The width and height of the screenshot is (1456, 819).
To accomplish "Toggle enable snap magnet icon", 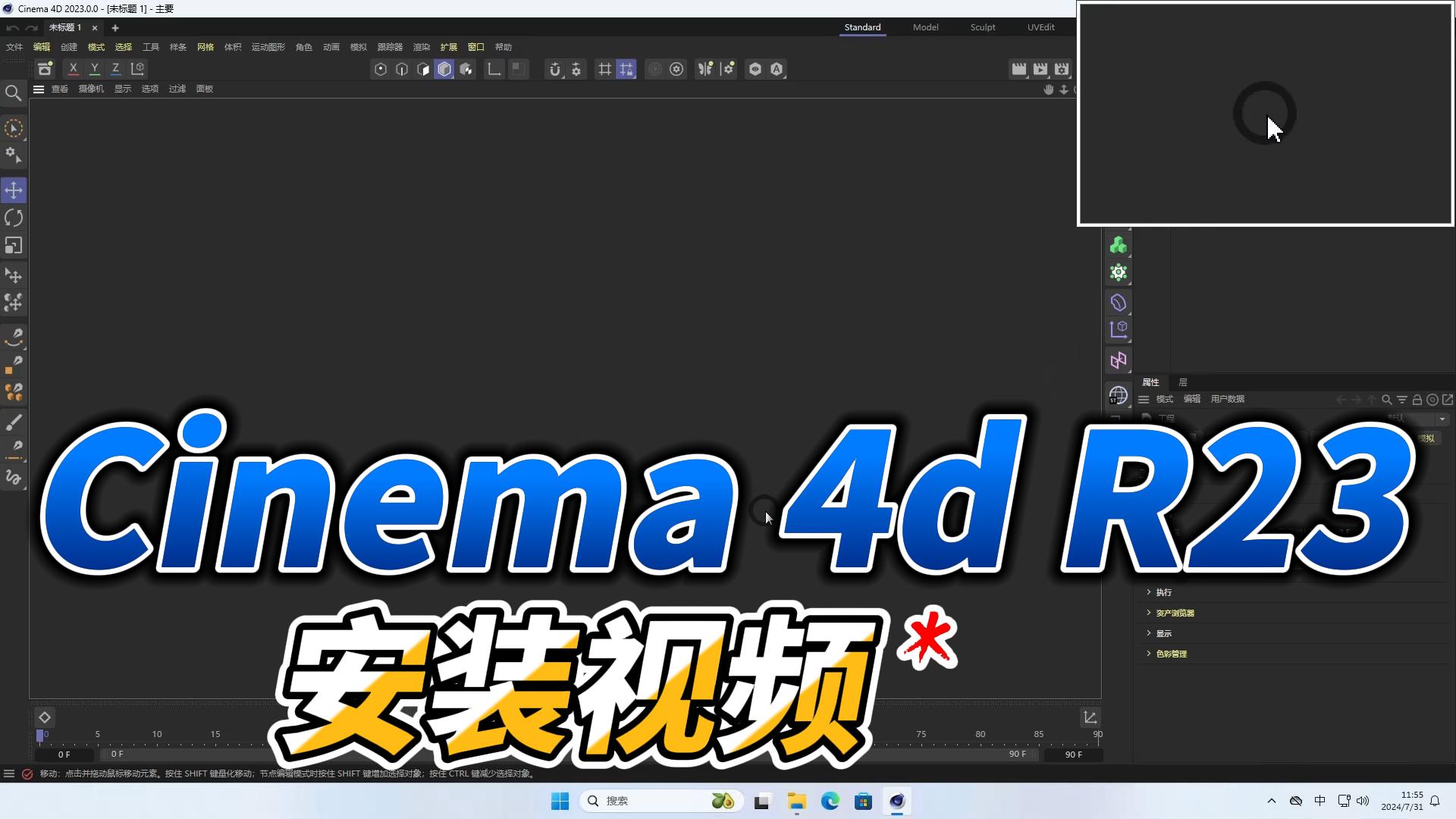I will [555, 69].
